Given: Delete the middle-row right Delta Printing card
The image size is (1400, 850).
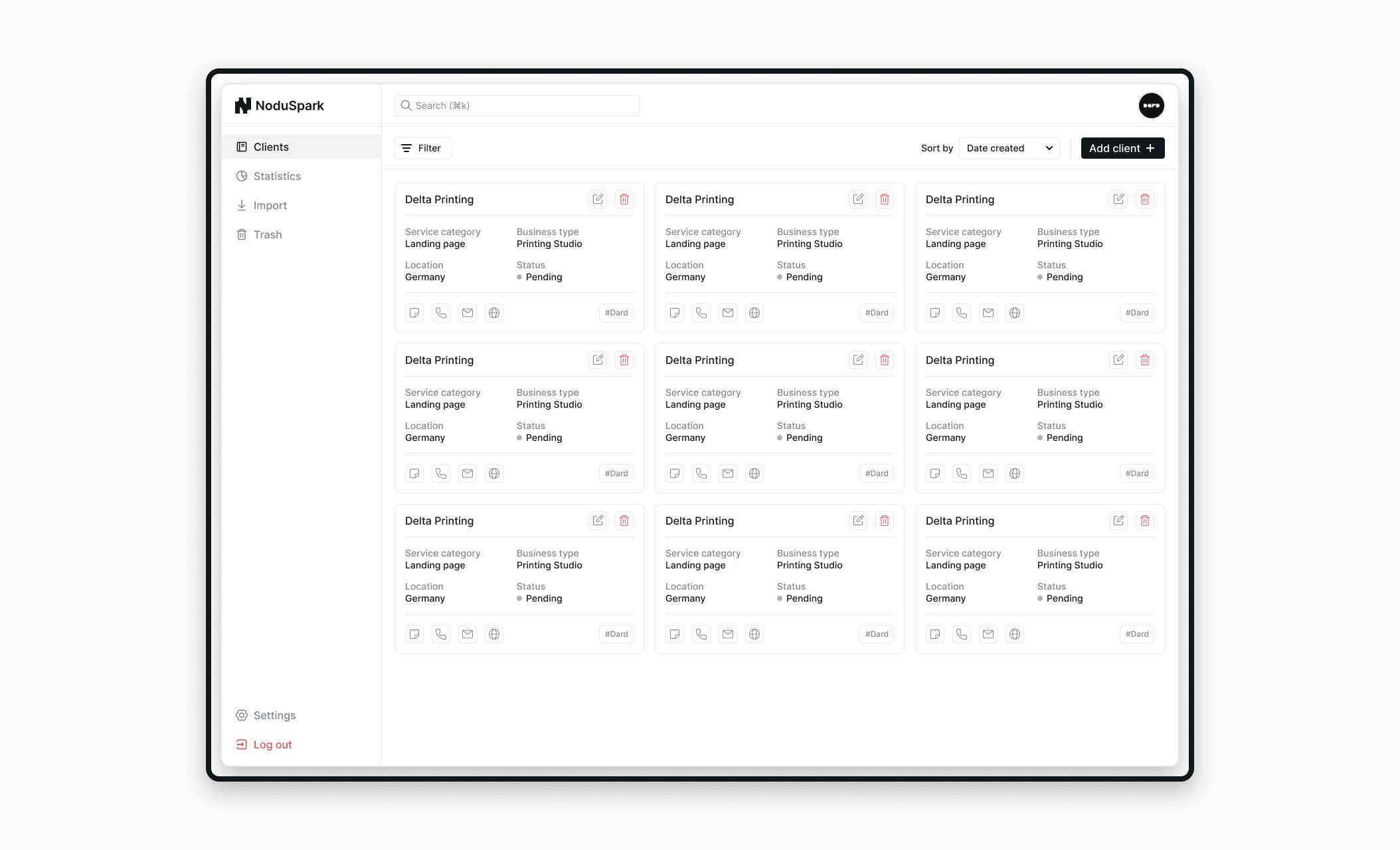Looking at the screenshot, I should pyautogui.click(x=1145, y=360).
